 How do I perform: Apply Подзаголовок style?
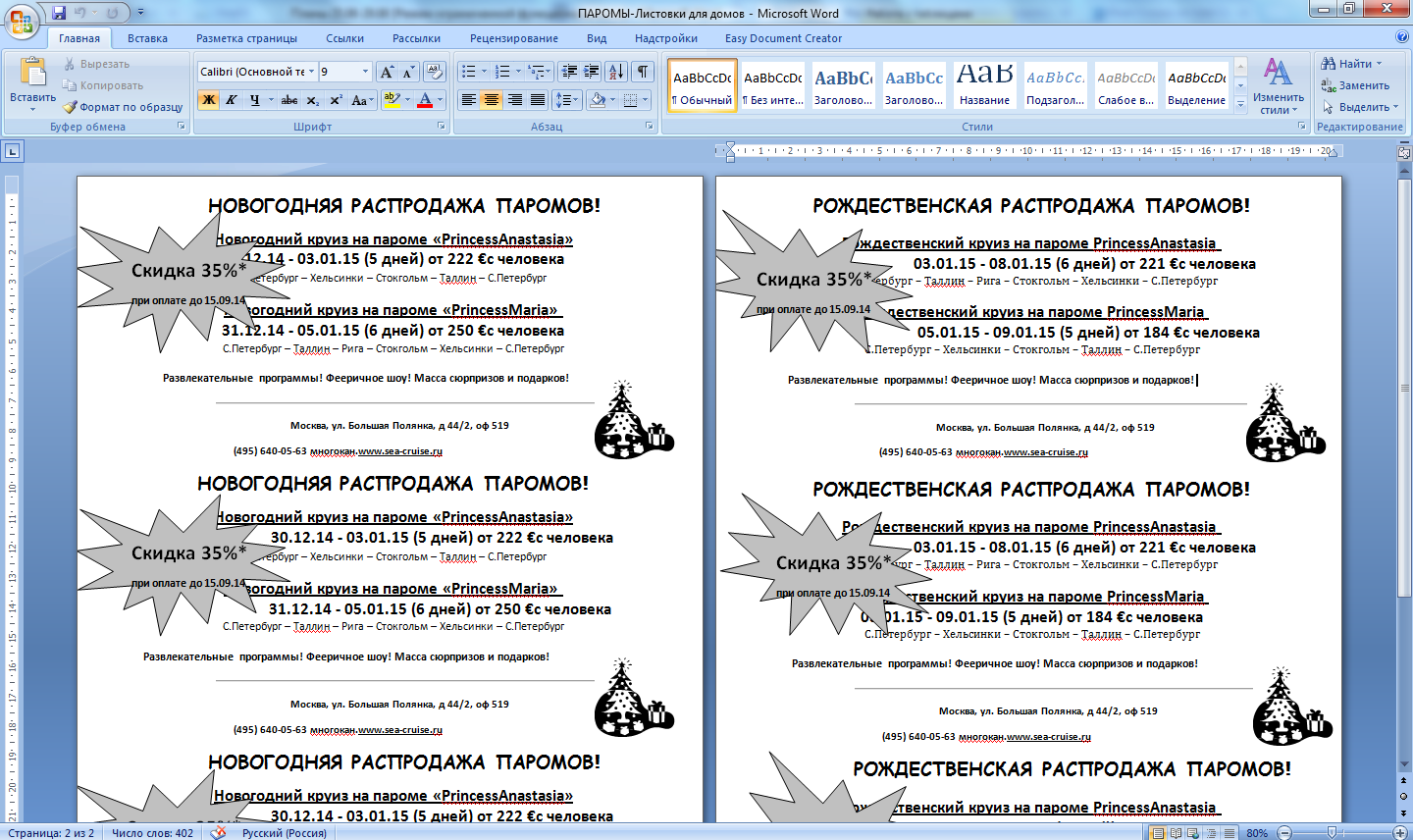click(1056, 85)
